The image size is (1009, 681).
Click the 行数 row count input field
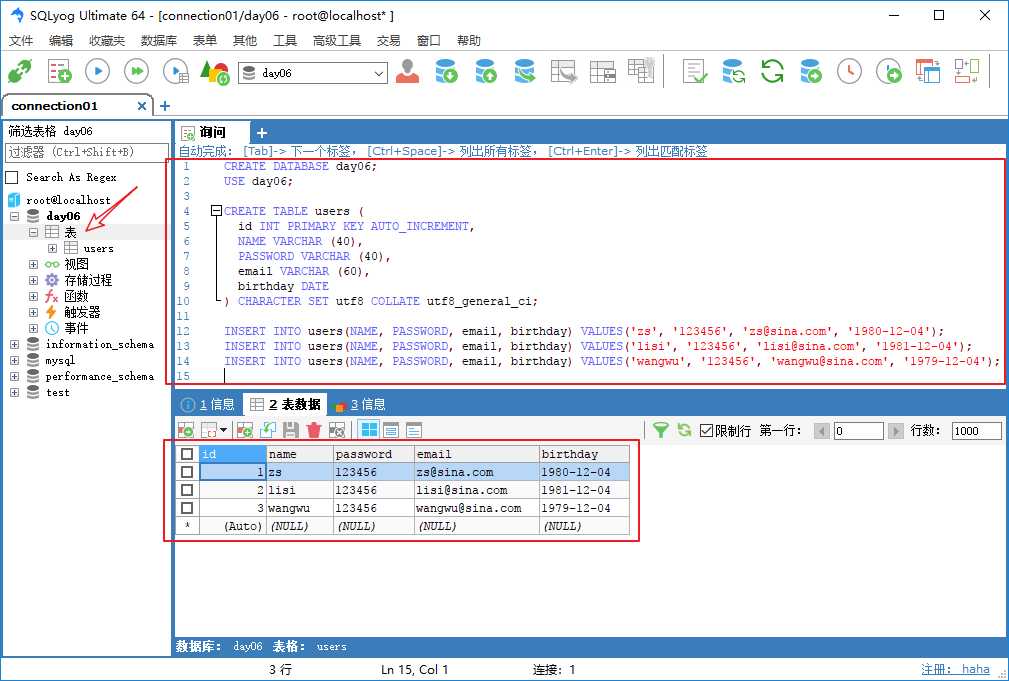point(976,431)
